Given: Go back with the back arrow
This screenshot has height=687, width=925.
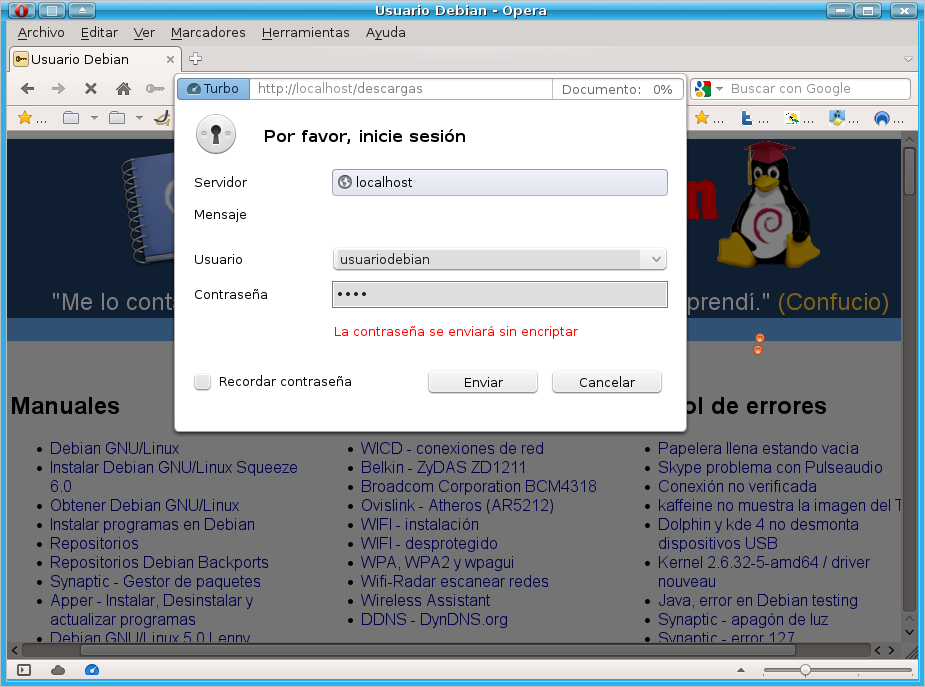Looking at the screenshot, I should [x=28, y=88].
